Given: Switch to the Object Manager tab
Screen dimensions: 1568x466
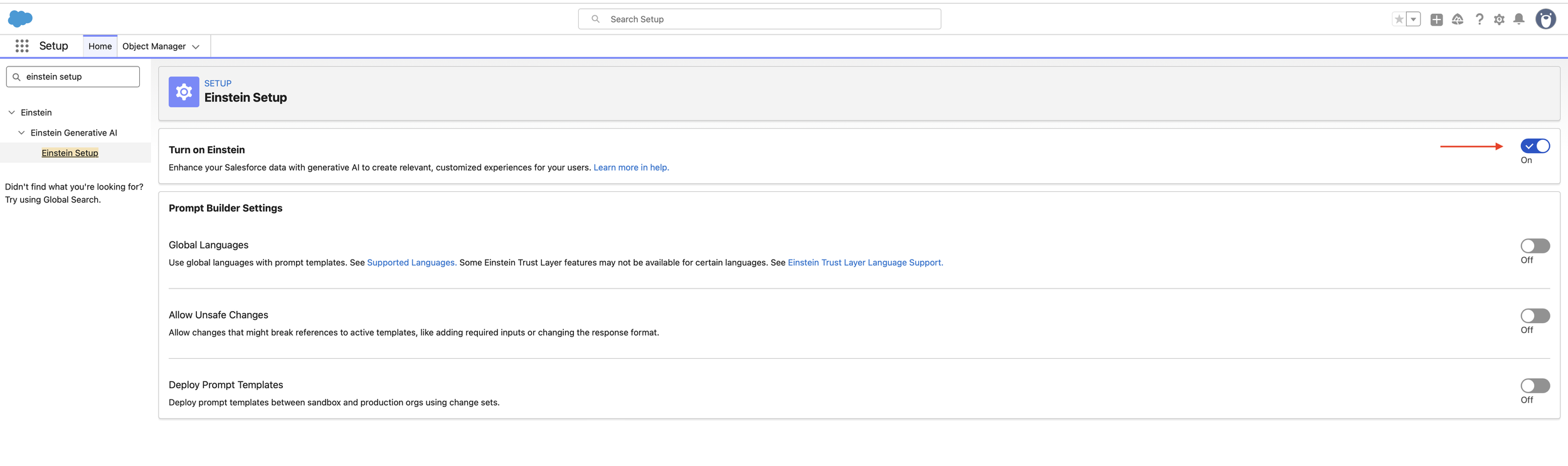Looking at the screenshot, I should pos(154,46).
